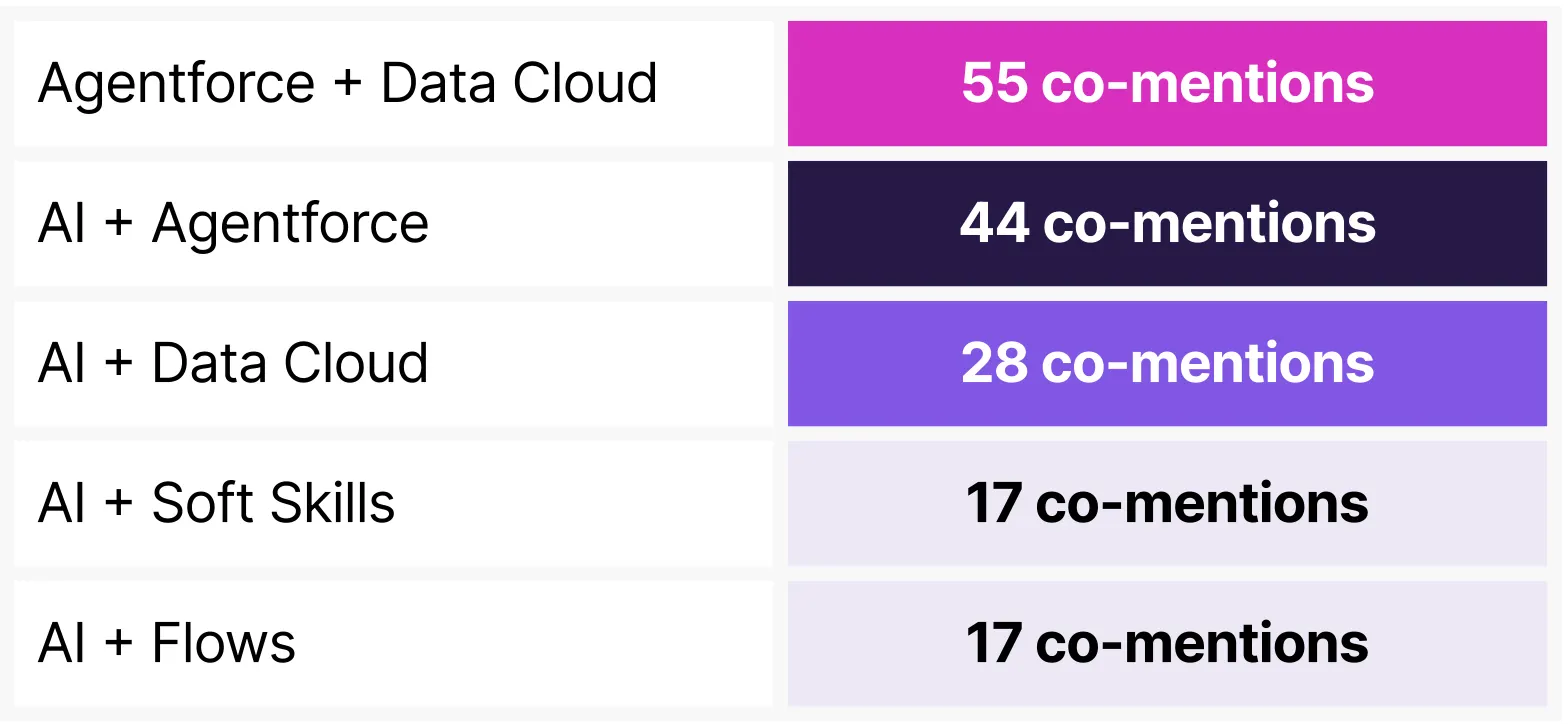This screenshot has height=728, width=1568.
Task: Click the "AI + Data Cloud" row label
Action: pos(233,363)
